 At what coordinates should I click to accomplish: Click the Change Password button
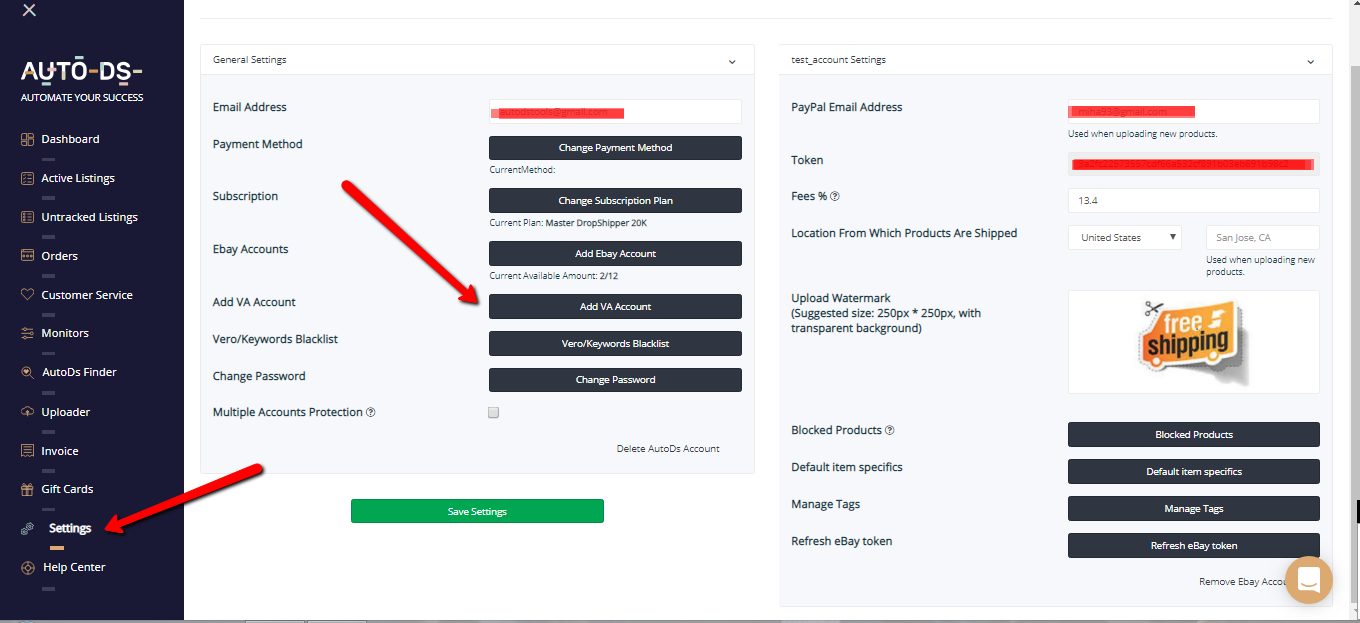pyautogui.click(x=615, y=380)
